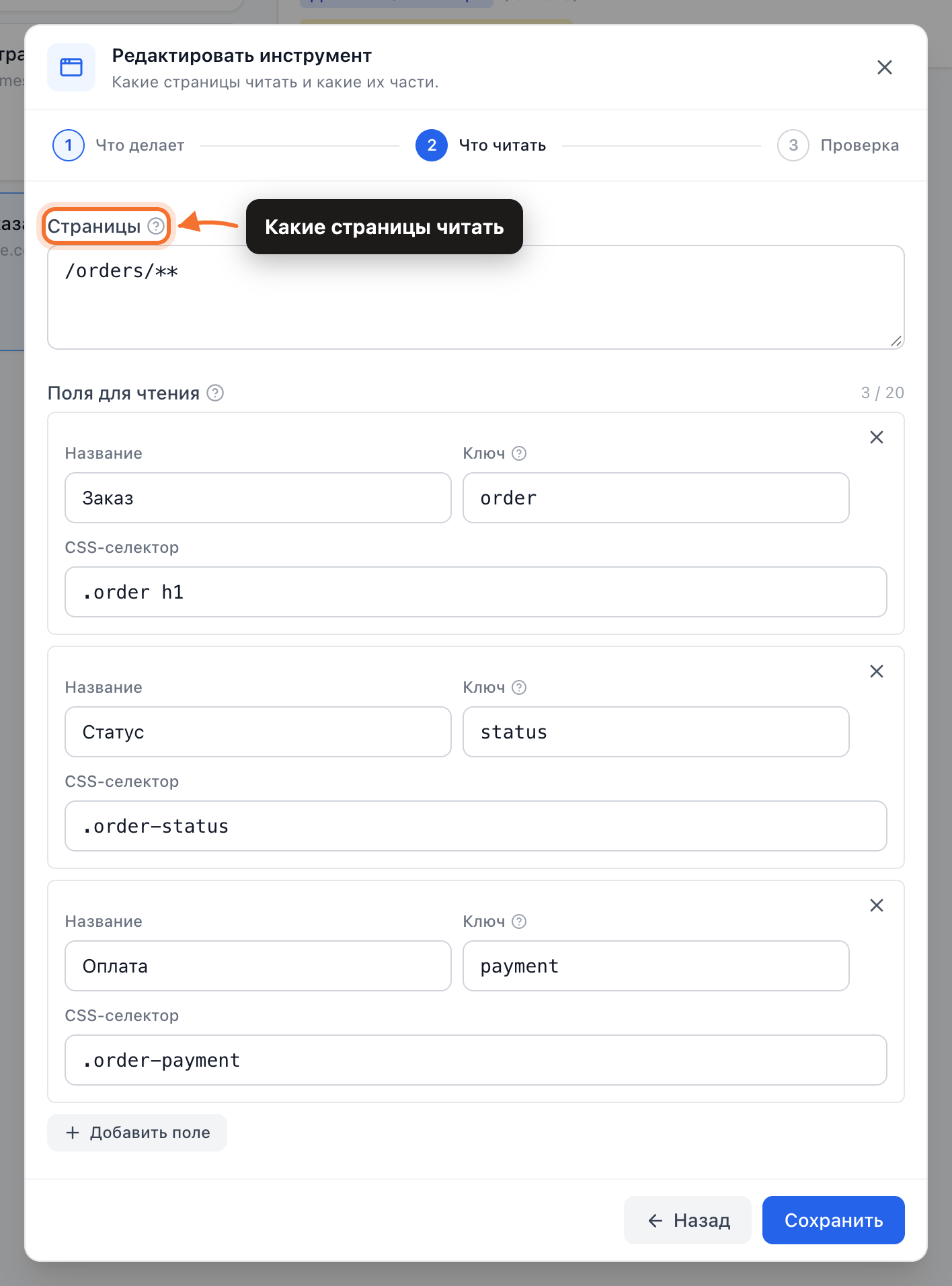Screen dimensions: 952x1286
Task: Open help icon next to Страницы label
Action: click(x=156, y=226)
